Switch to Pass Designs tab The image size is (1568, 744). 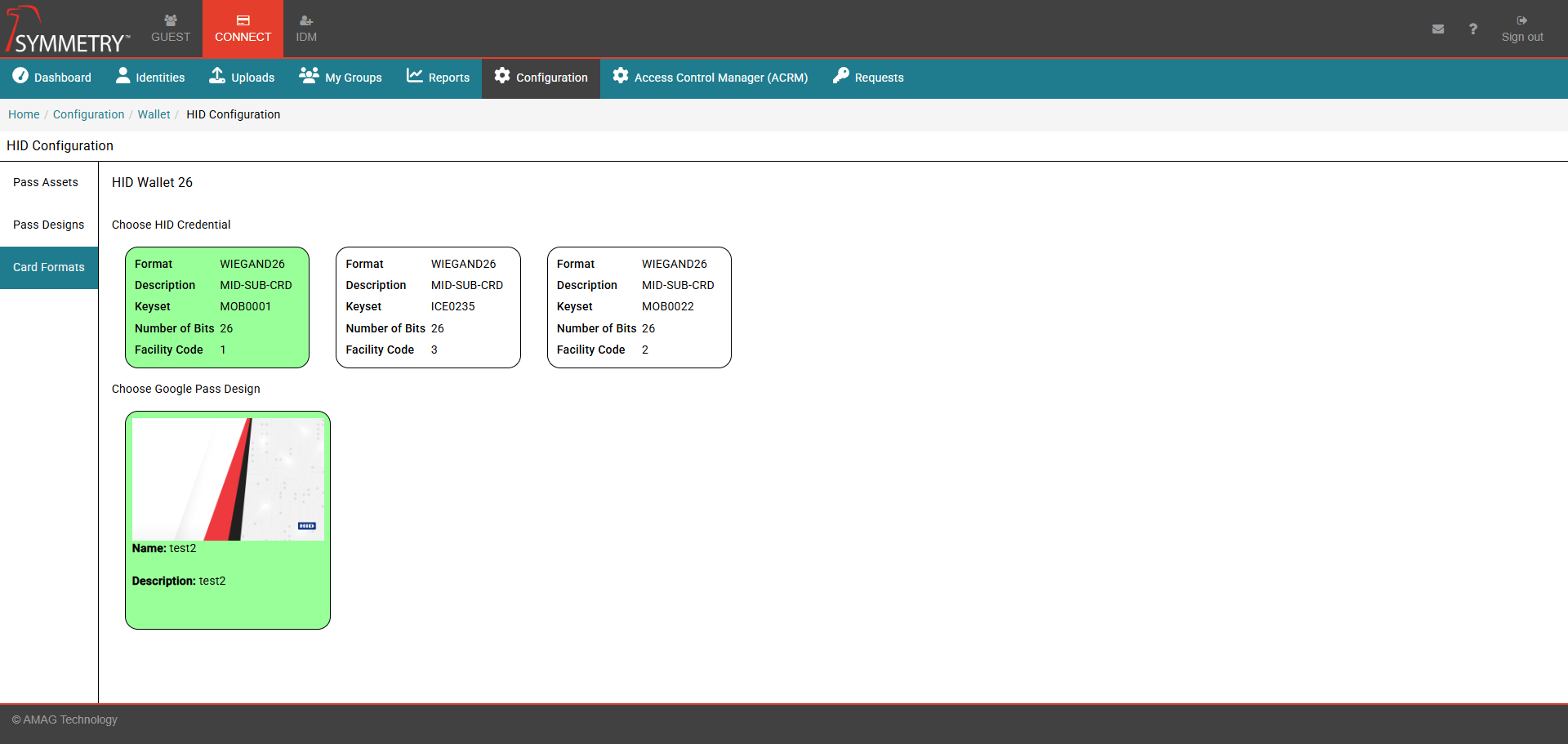click(x=48, y=225)
